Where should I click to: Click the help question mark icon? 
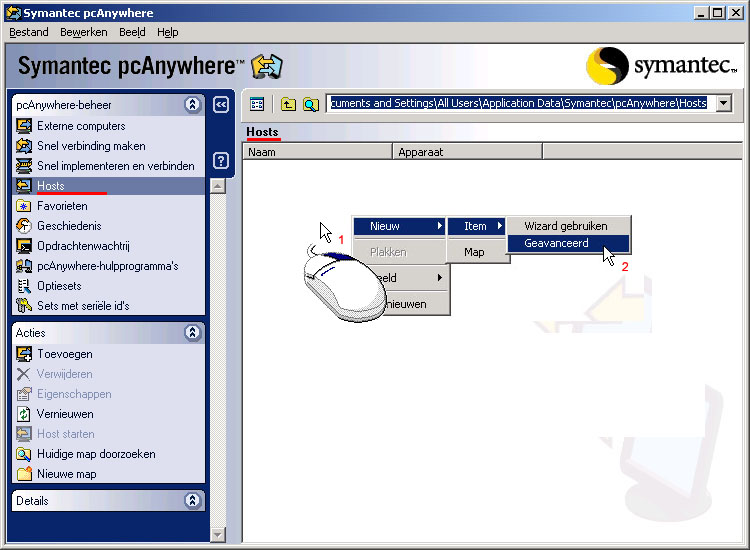(222, 160)
